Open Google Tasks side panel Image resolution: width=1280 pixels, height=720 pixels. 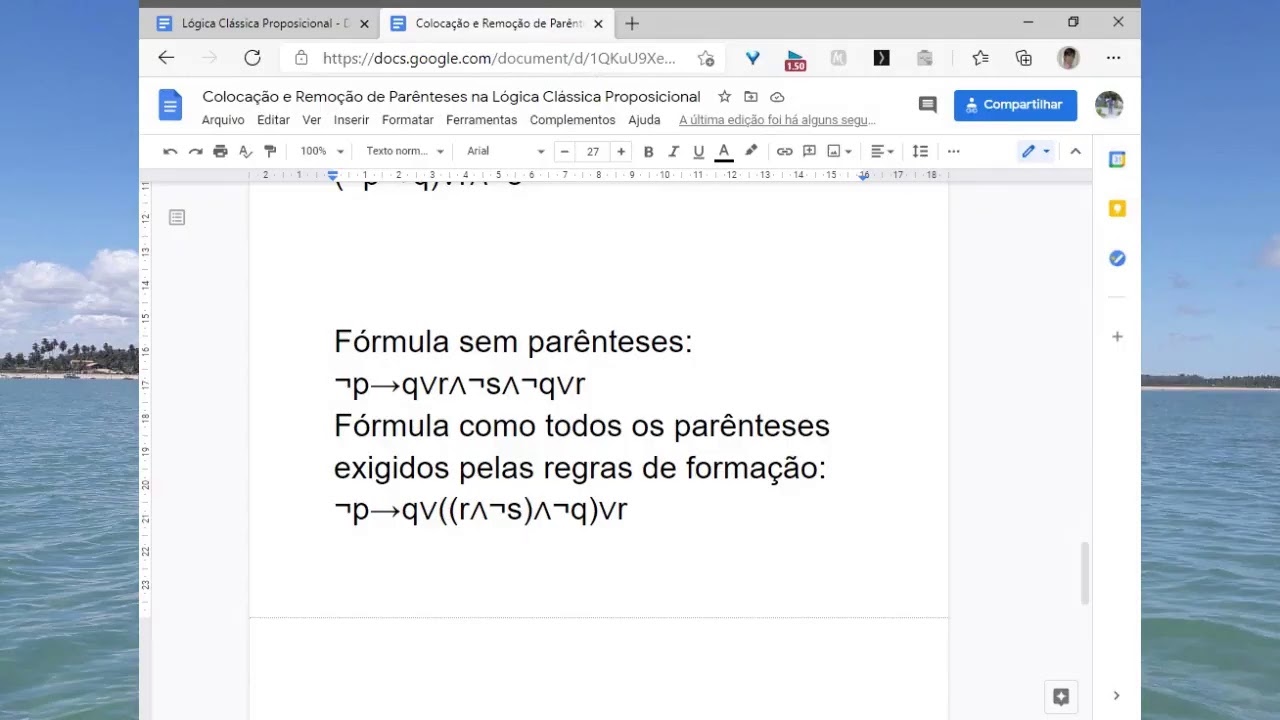coord(1117,258)
